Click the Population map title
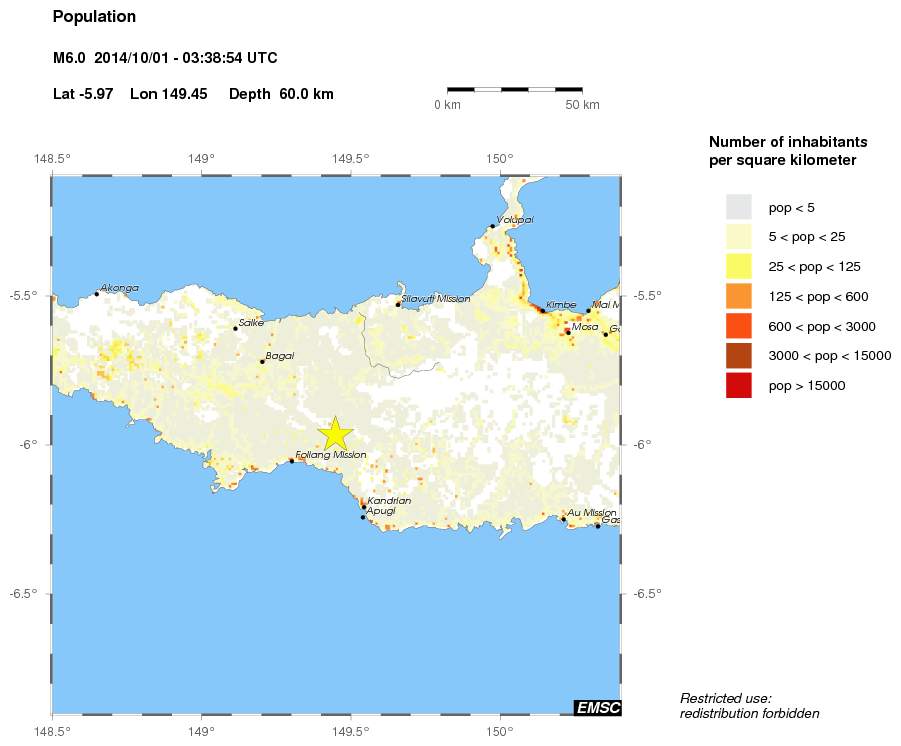901x746 pixels. coord(94,16)
